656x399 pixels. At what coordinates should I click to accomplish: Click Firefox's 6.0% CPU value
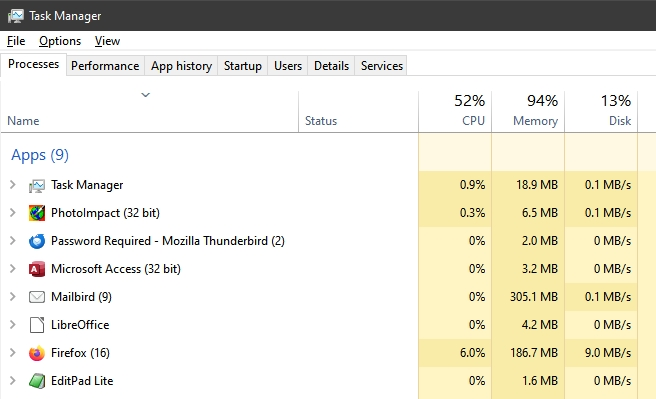pos(472,353)
